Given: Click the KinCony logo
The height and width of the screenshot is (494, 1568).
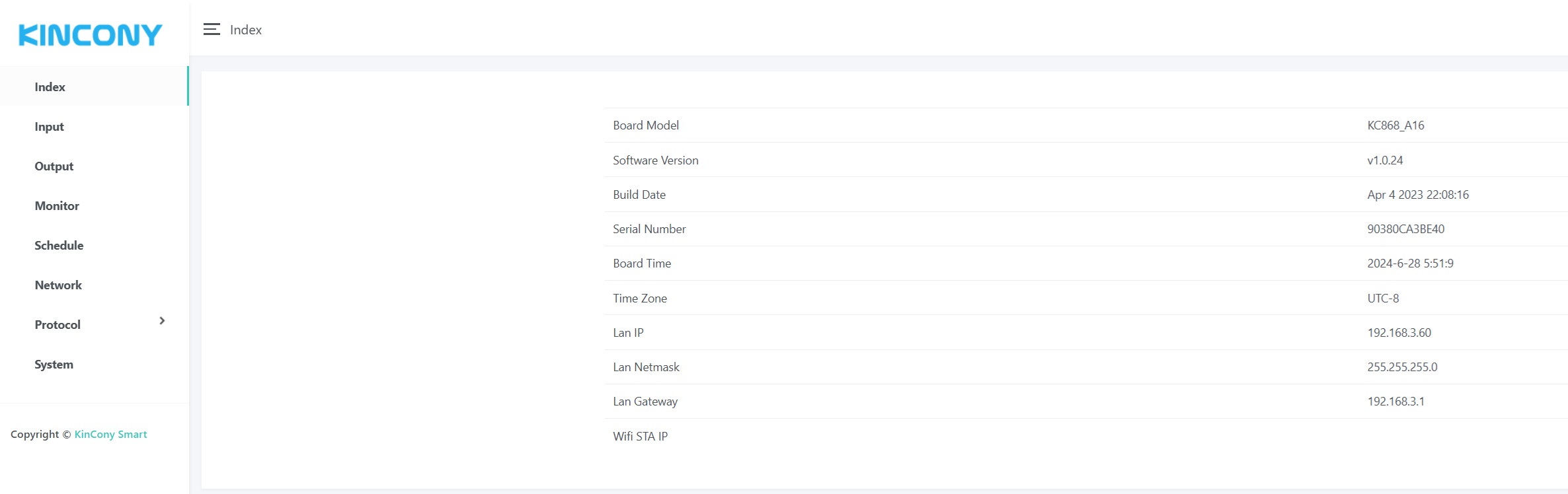Looking at the screenshot, I should 91,35.
